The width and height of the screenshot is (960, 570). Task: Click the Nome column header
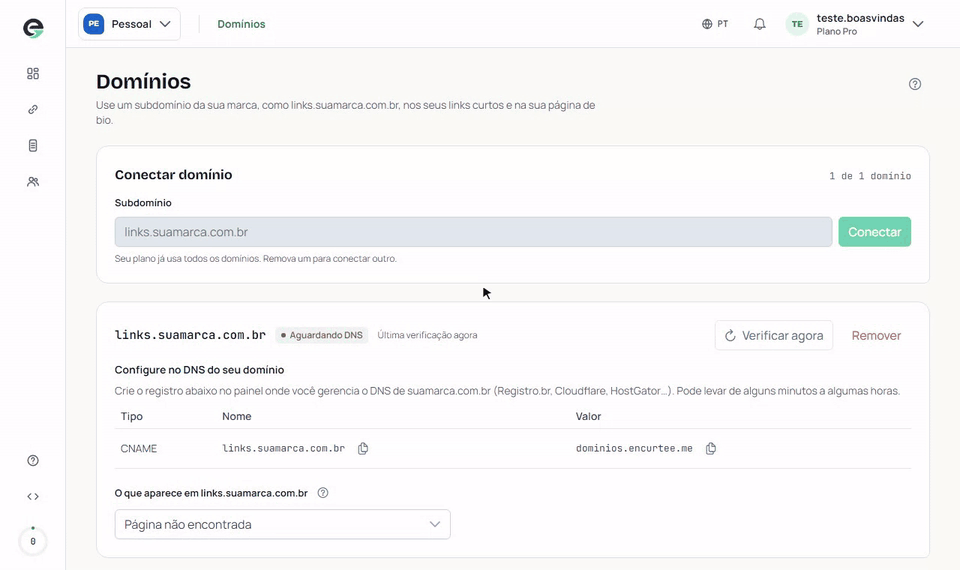tap(236, 416)
